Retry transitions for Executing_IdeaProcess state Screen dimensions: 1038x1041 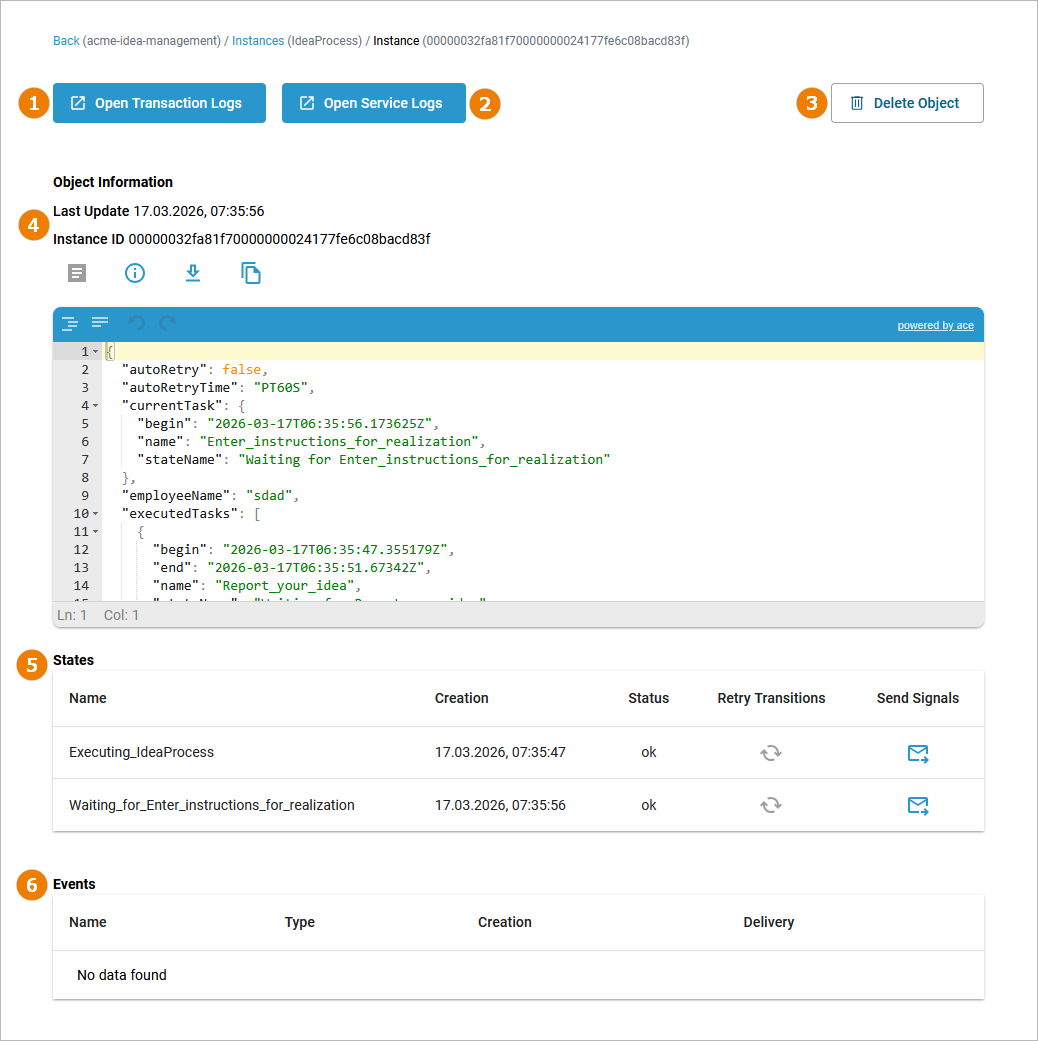[x=770, y=753]
